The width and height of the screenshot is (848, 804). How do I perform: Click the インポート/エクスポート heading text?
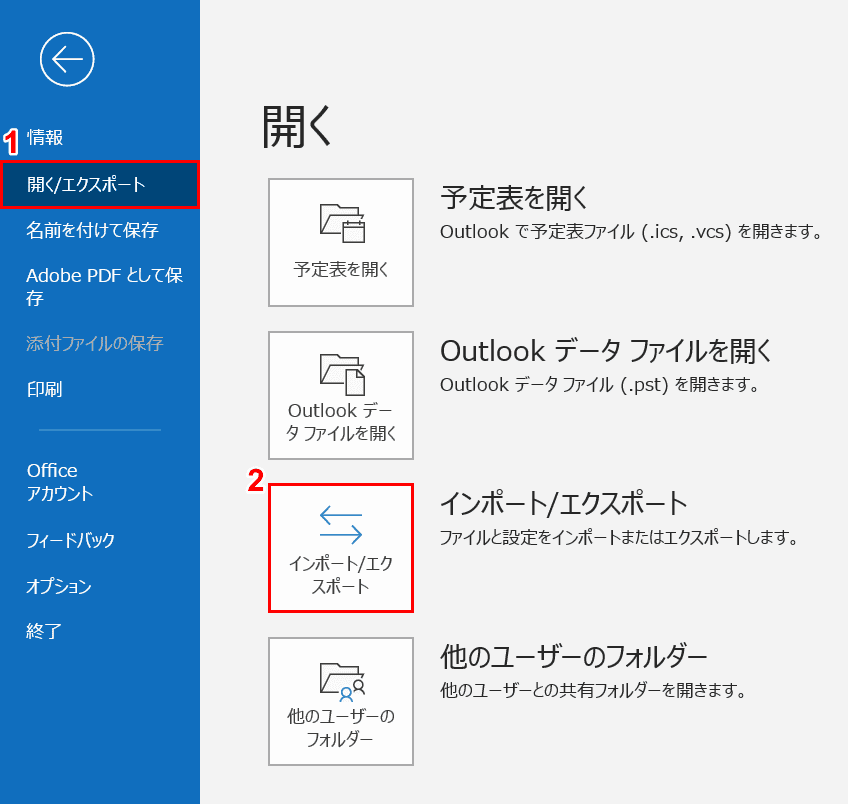[564, 503]
